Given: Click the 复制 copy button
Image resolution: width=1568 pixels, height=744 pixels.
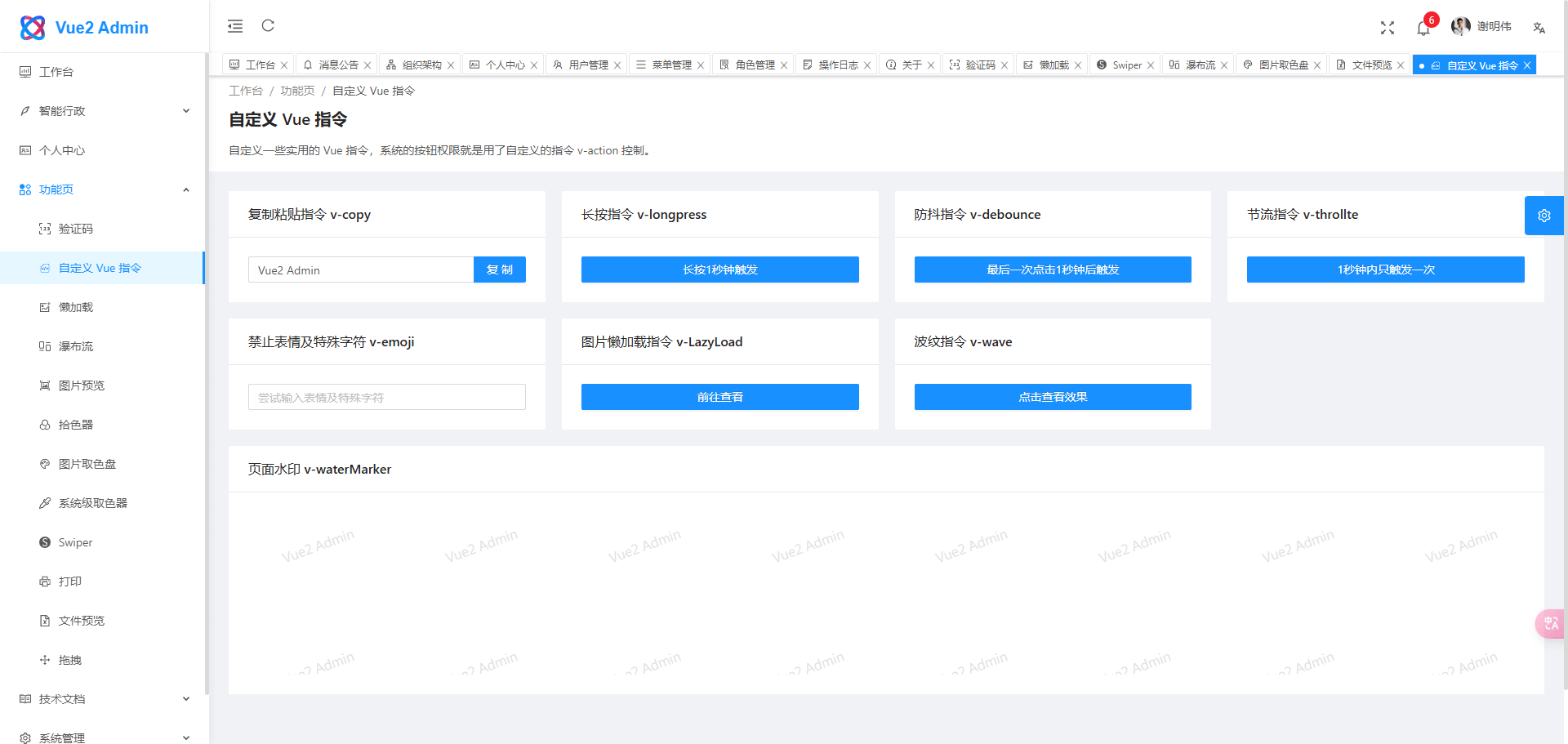Looking at the screenshot, I should pyautogui.click(x=500, y=270).
